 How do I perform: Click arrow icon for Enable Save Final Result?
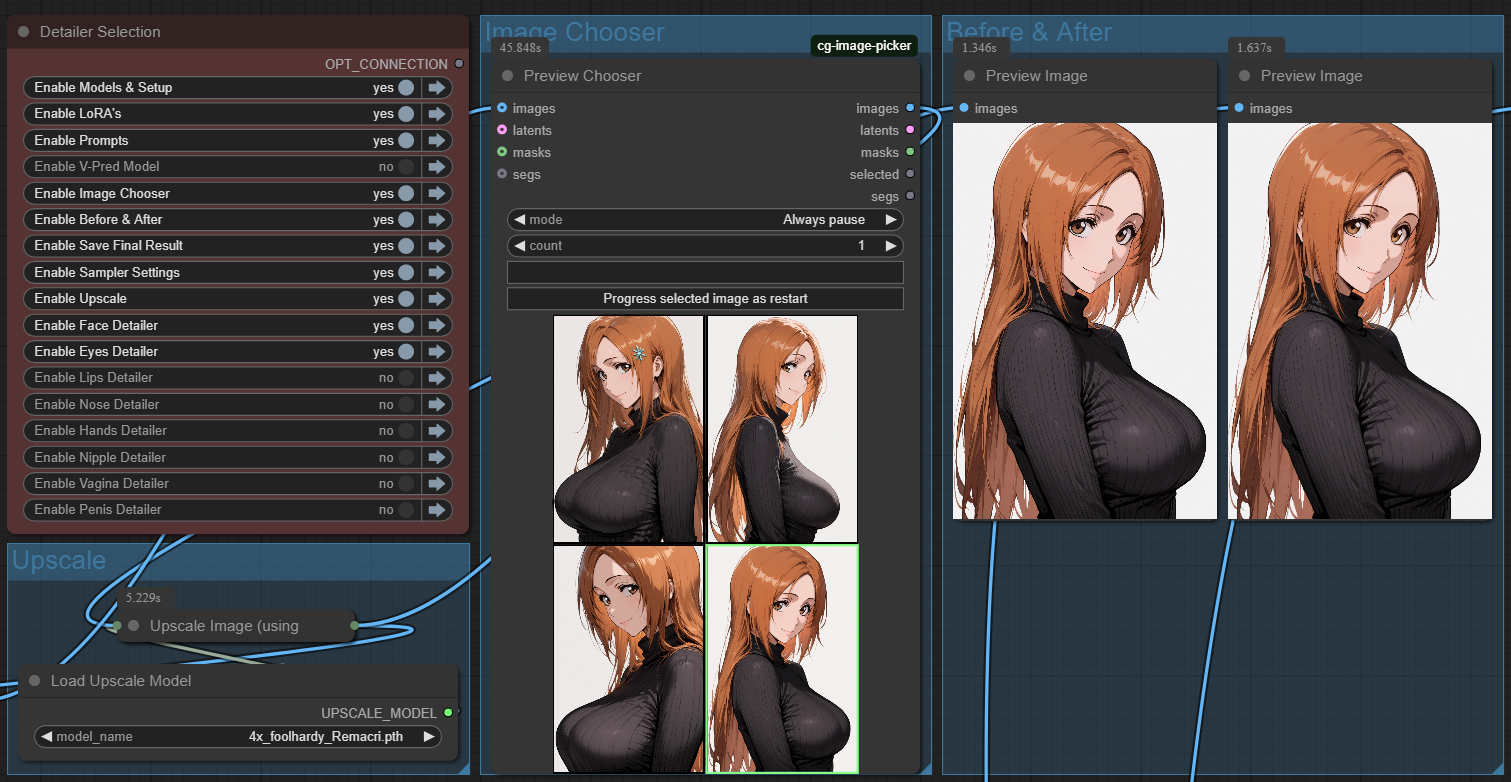(x=437, y=246)
